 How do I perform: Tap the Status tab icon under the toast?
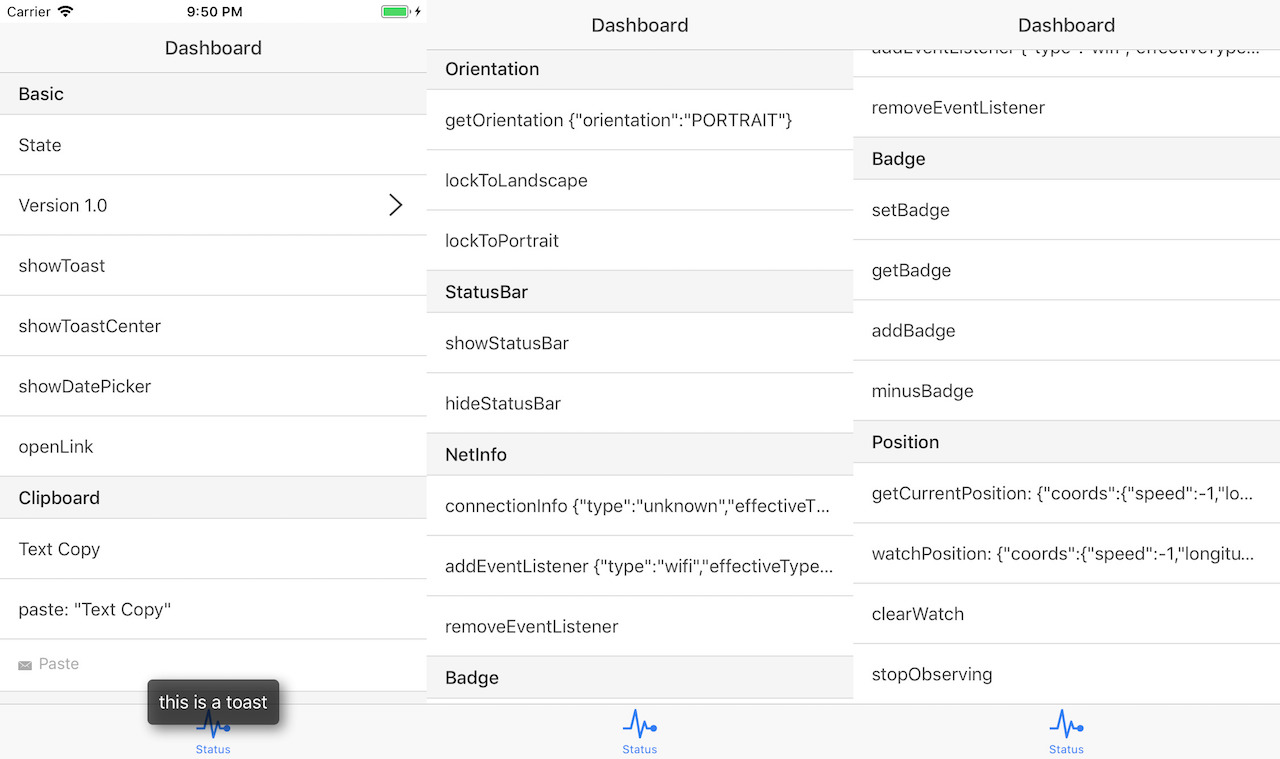[213, 729]
